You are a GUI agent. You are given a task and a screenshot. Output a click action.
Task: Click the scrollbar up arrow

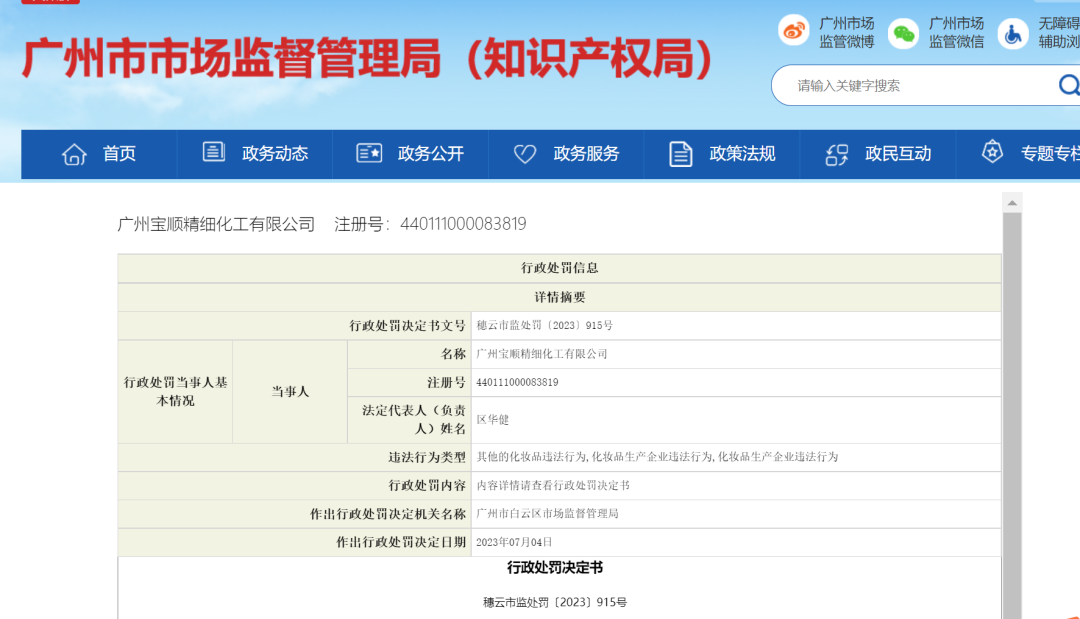1012,202
